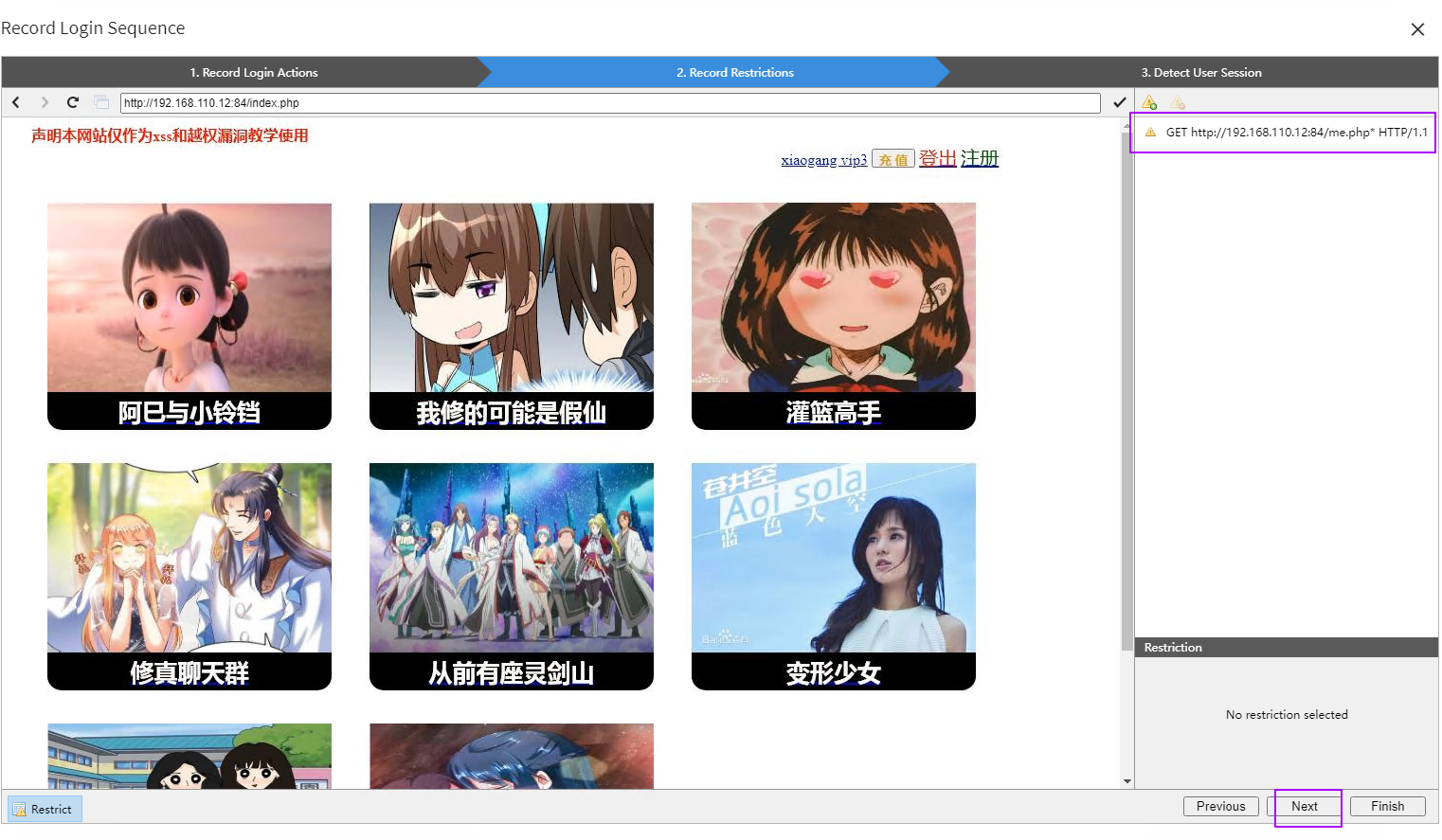Remove restriction with minus warning icon
Screen dimensions: 1442x840
coord(1178,102)
